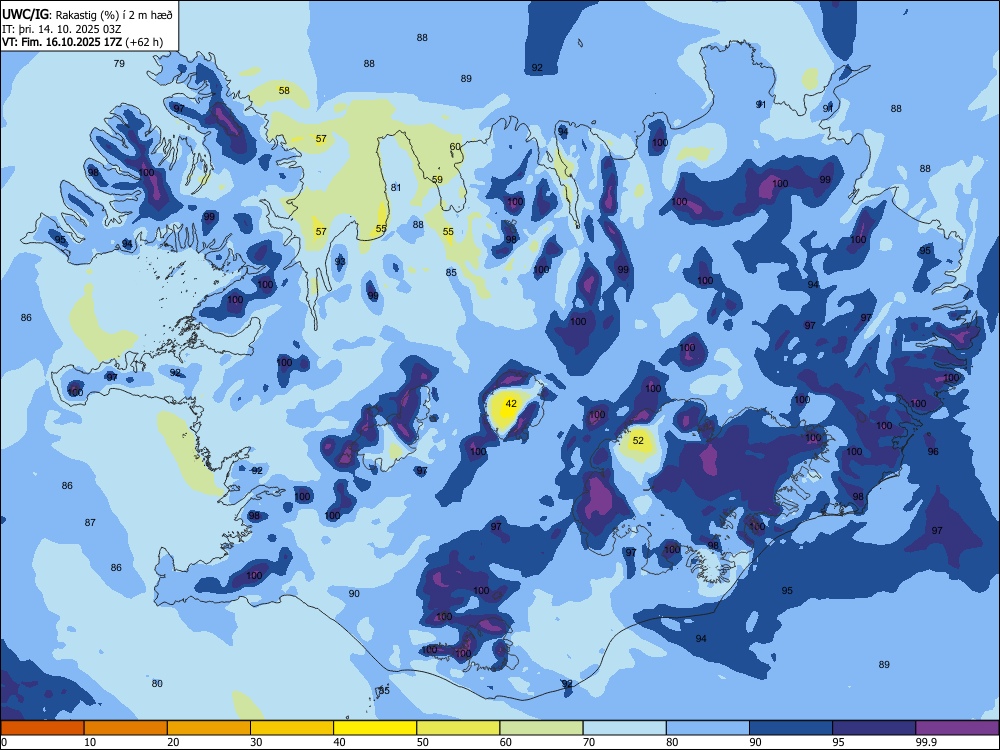
Task: Click the dark orange 0–10 legend swatch
Action: pos(42,728)
